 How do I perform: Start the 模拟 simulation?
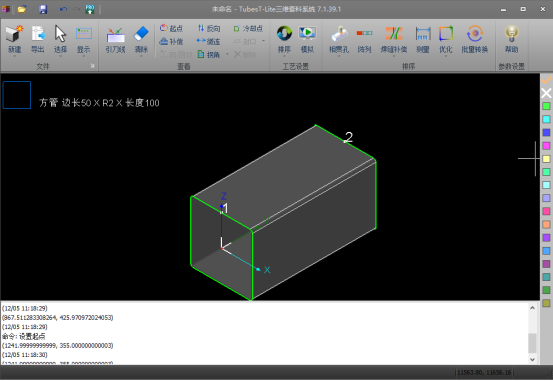307,40
